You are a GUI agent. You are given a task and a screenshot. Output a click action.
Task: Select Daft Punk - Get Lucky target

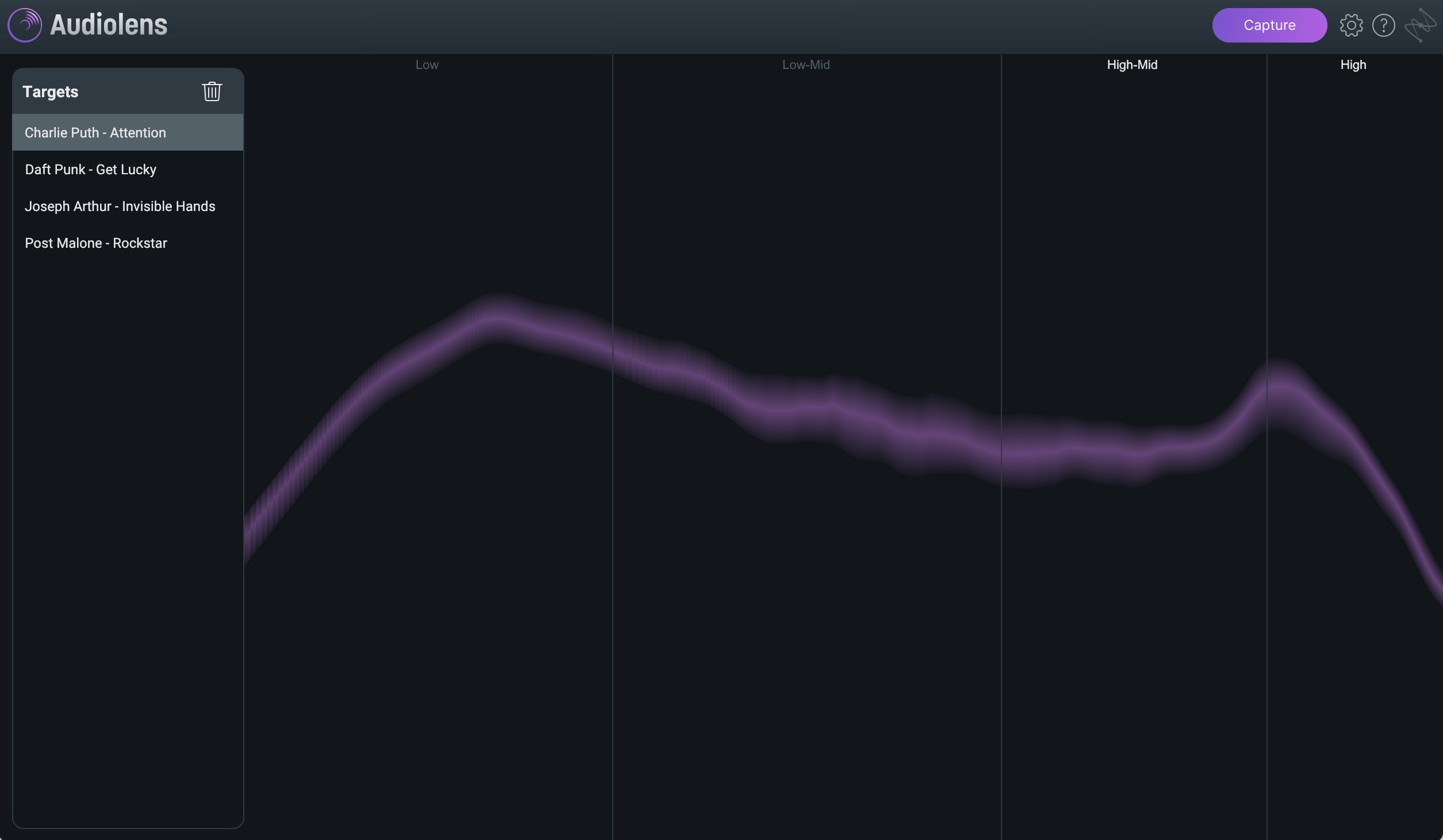(x=128, y=169)
